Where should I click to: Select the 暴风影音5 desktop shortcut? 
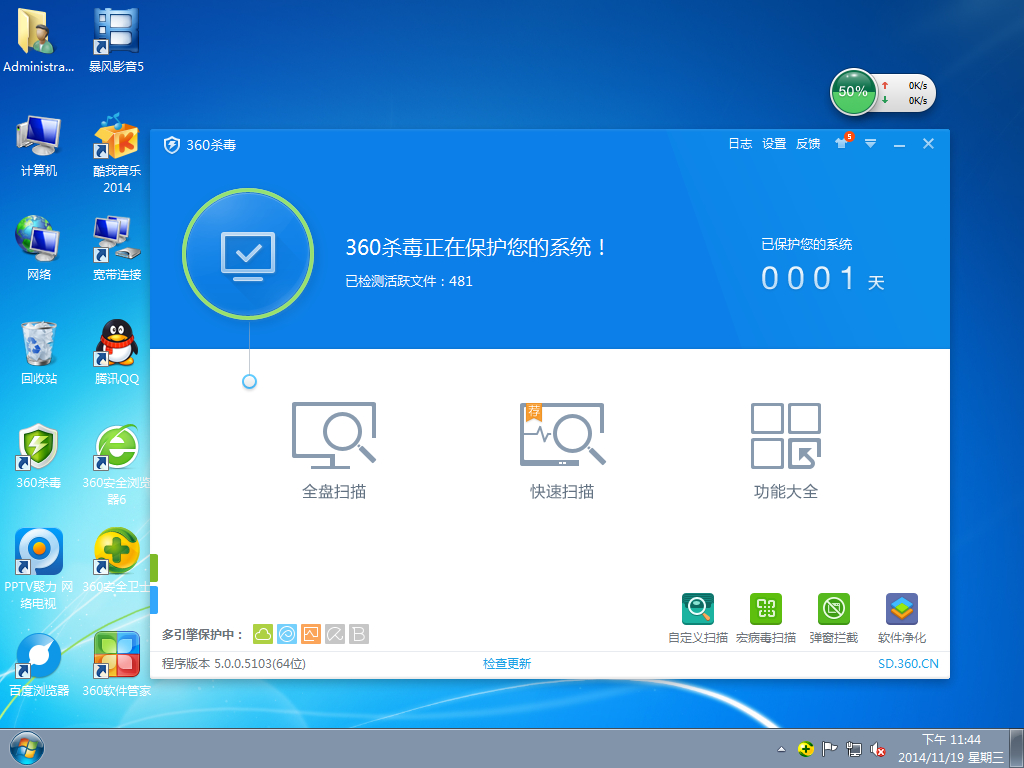[116, 39]
